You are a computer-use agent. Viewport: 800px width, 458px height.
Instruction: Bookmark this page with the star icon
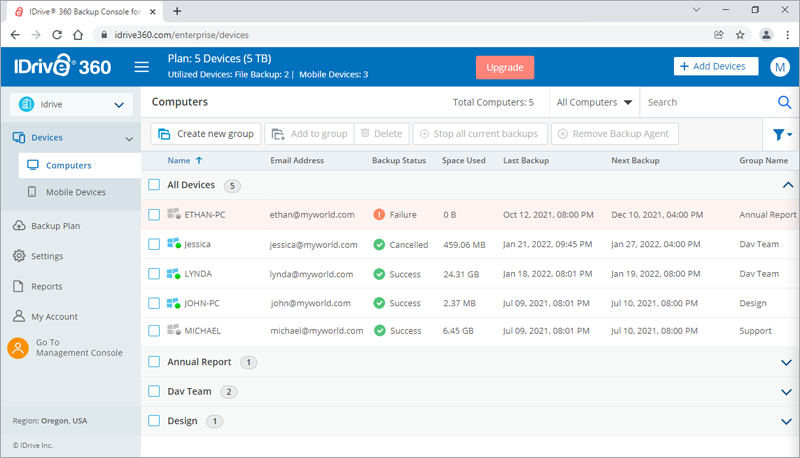click(740, 35)
